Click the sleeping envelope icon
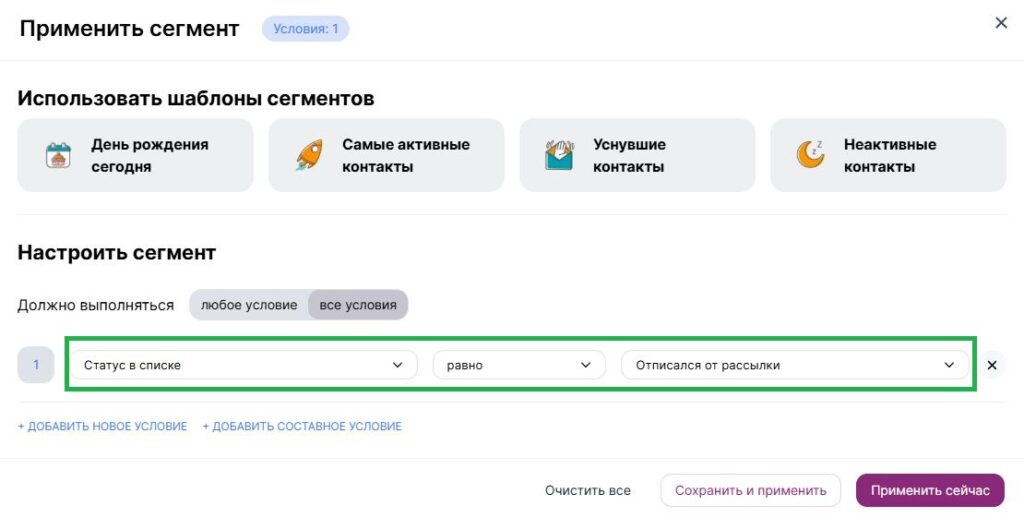This screenshot has width=1024, height=518. pos(560,155)
